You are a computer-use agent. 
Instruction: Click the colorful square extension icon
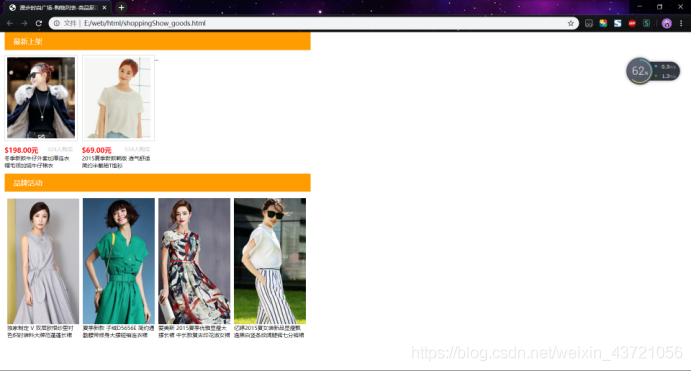pos(603,23)
